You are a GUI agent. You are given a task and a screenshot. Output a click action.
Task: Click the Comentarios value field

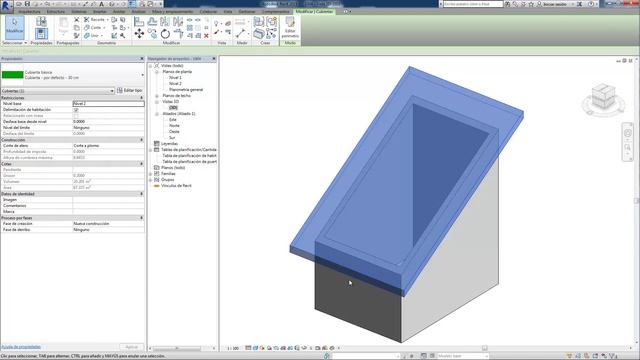point(109,206)
